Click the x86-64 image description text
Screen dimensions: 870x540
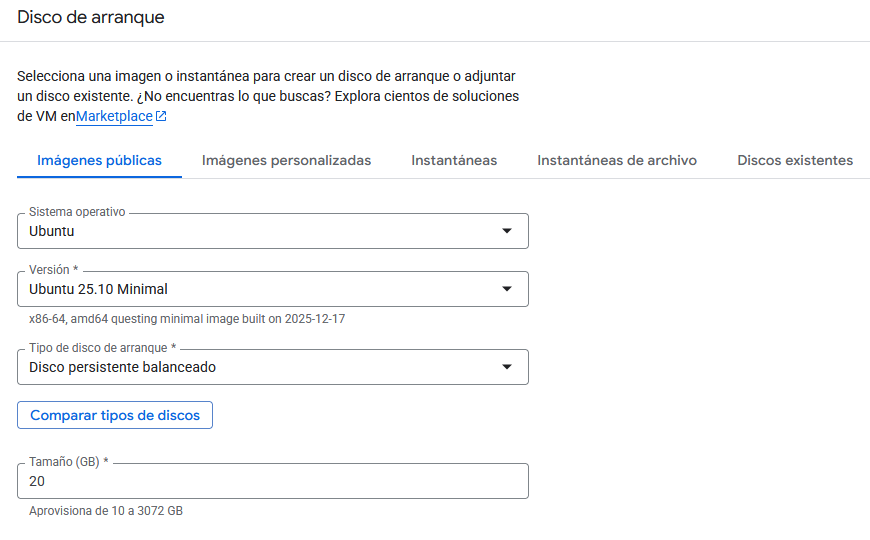[187, 319]
